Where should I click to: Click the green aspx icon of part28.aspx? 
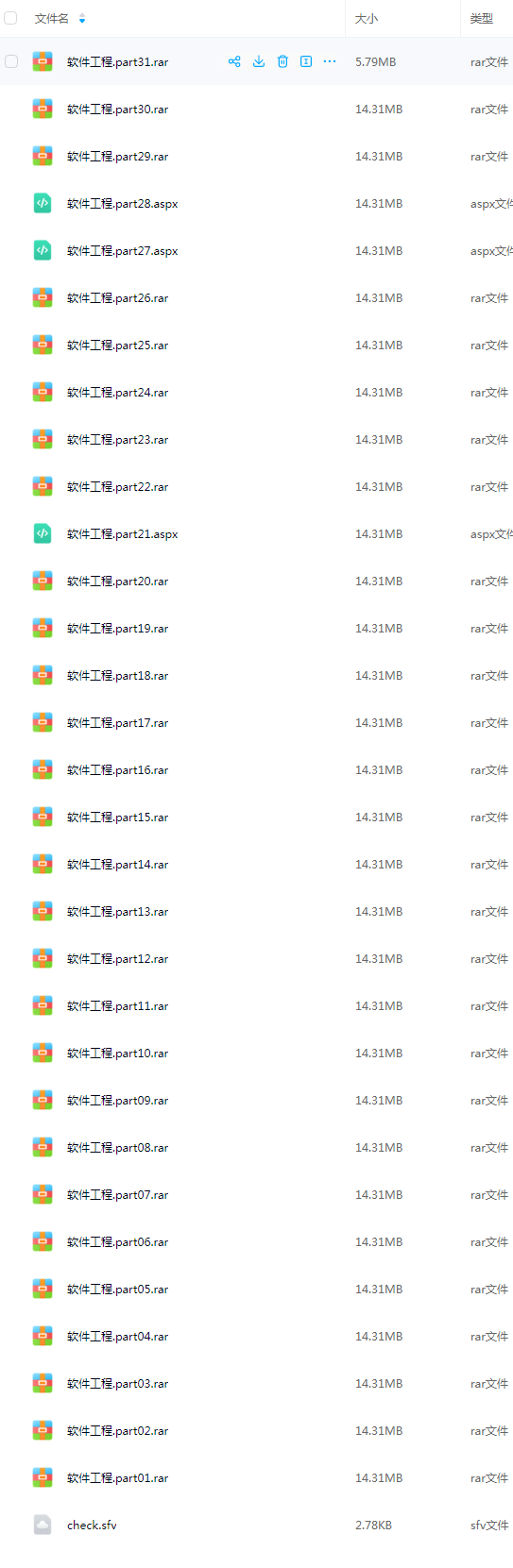click(x=43, y=203)
